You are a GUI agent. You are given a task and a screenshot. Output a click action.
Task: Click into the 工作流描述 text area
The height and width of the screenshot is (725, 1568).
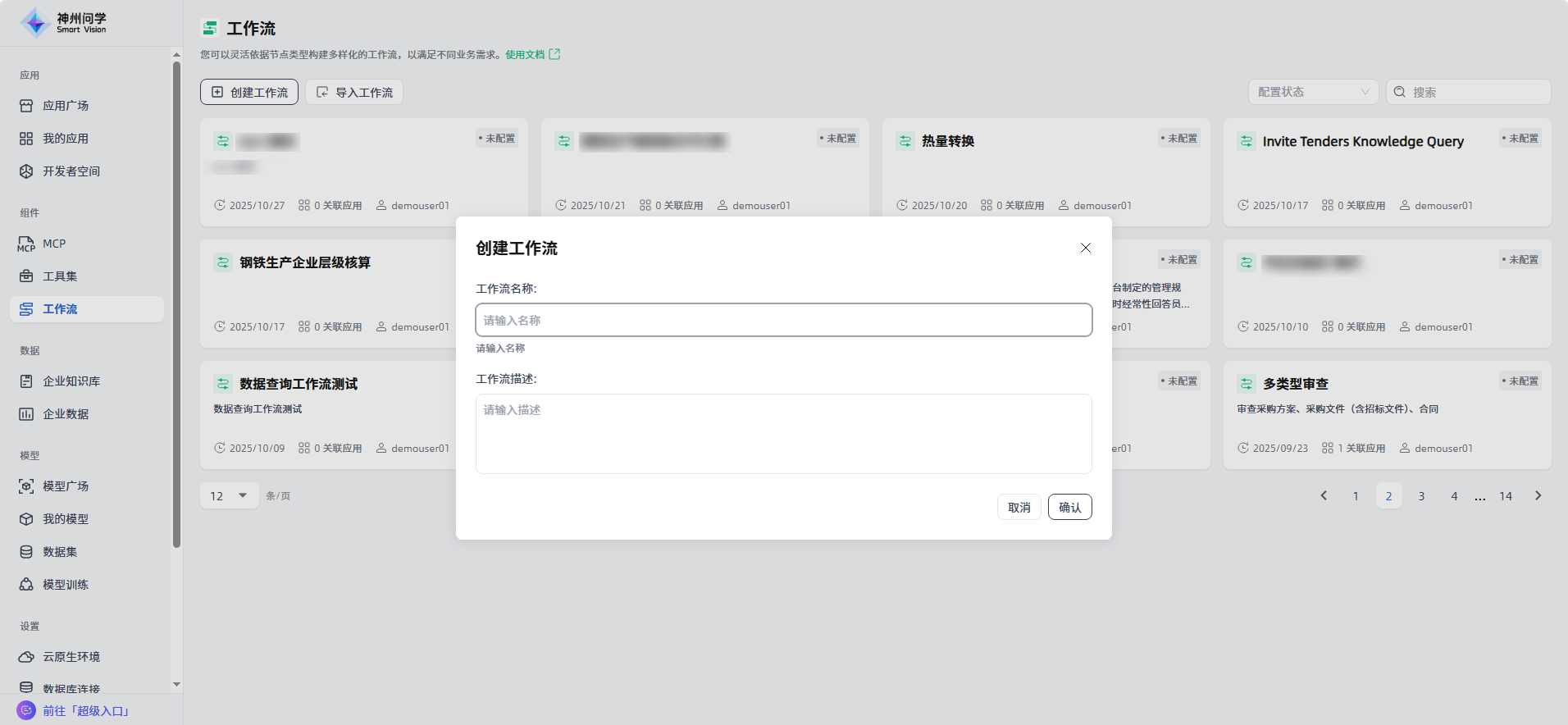pos(783,433)
